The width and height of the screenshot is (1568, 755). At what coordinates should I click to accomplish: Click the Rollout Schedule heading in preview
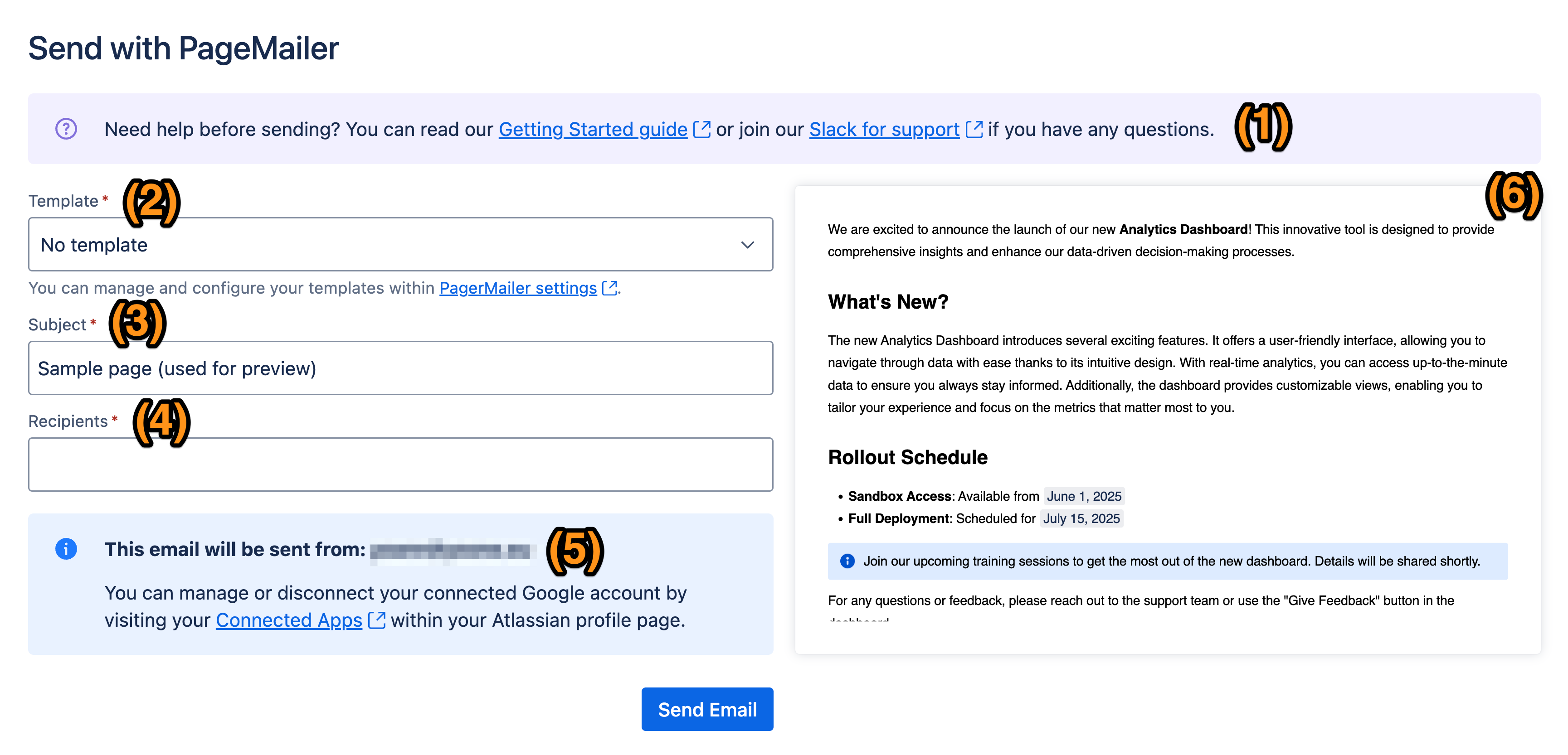click(908, 458)
